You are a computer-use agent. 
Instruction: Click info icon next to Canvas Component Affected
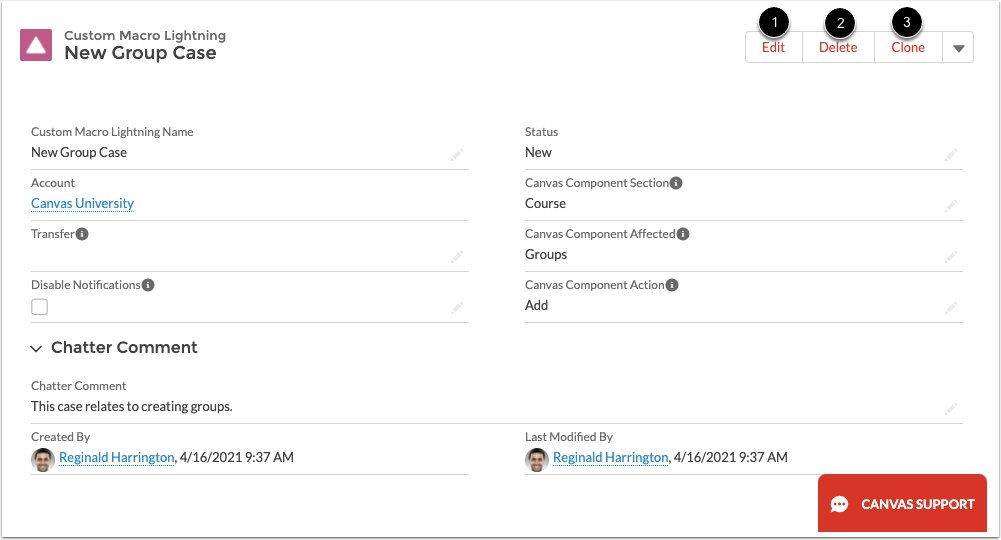click(x=683, y=234)
